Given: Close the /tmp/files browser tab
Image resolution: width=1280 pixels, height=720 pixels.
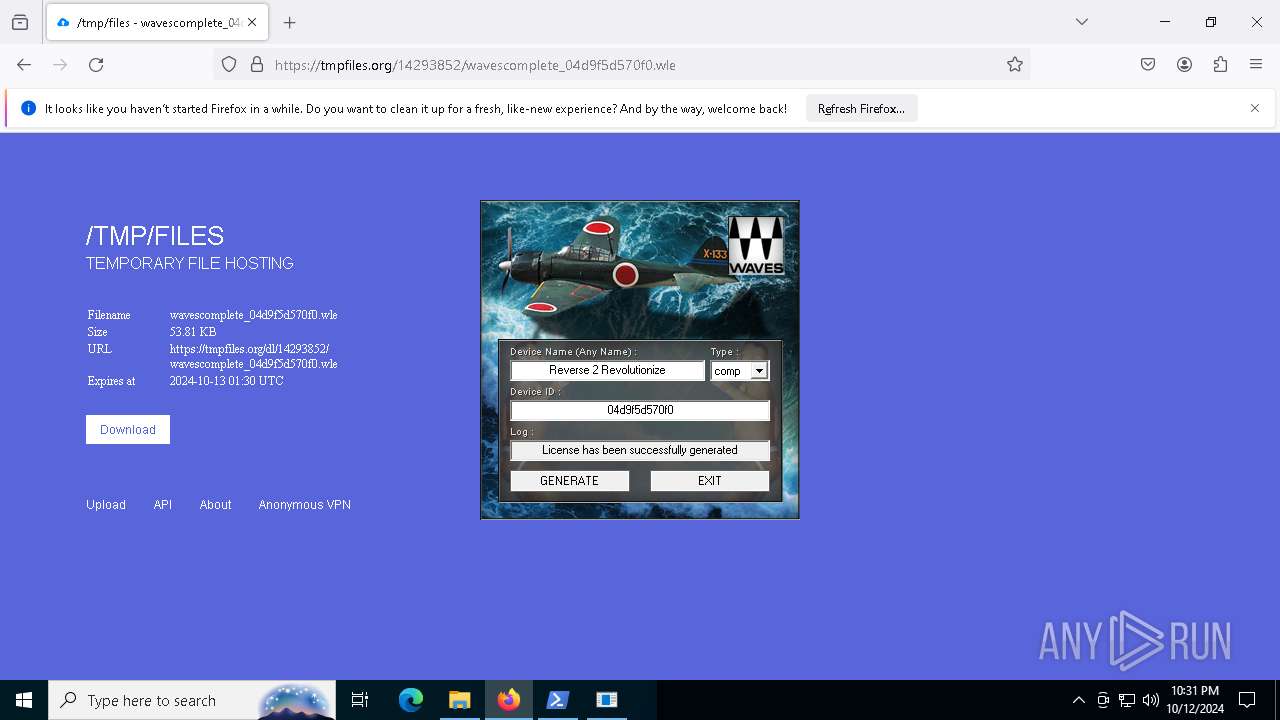Looking at the screenshot, I should coord(252,22).
